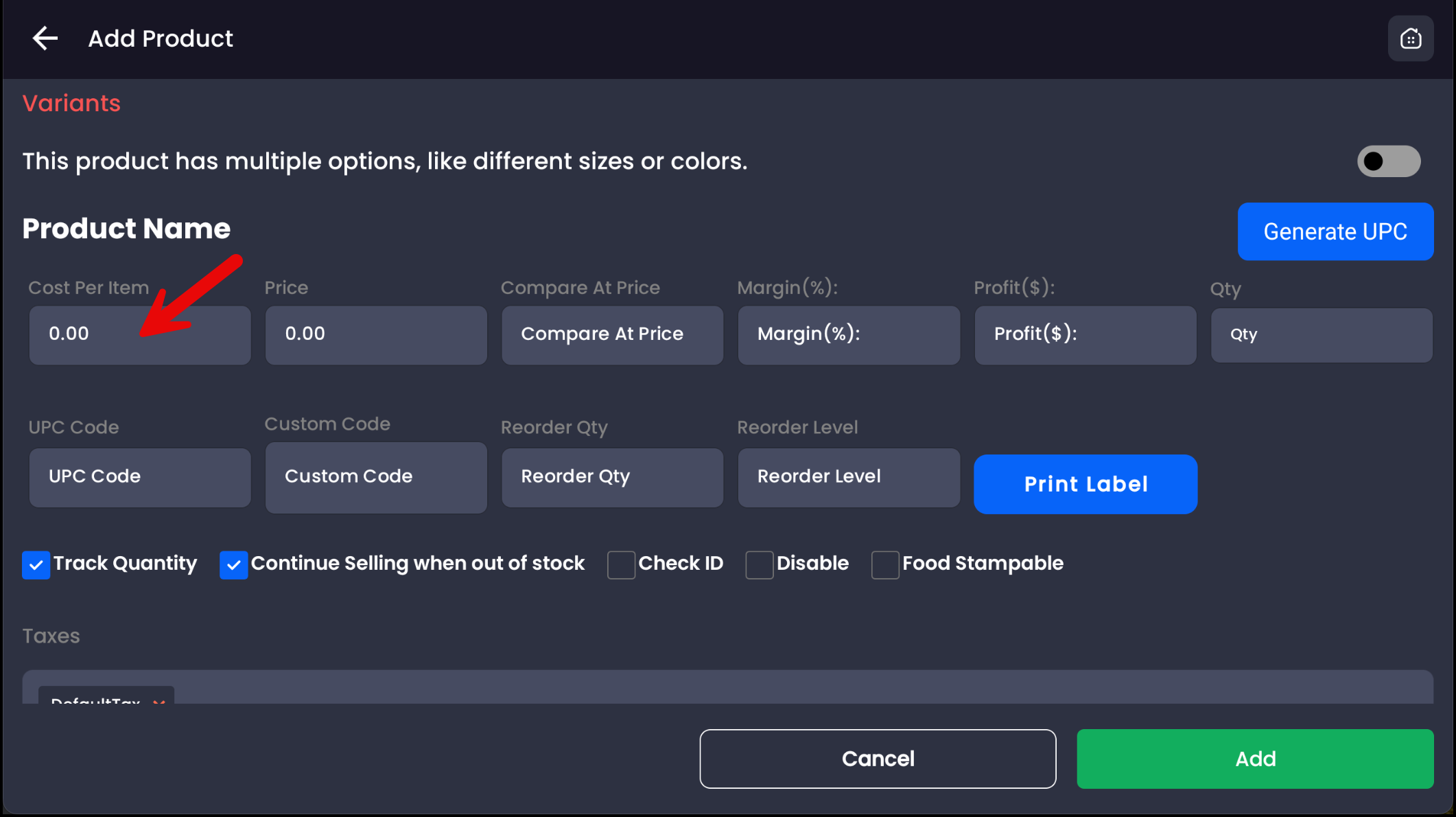Click the top-right scanner icon button
This screenshot has width=1456, height=817.
(x=1410, y=38)
